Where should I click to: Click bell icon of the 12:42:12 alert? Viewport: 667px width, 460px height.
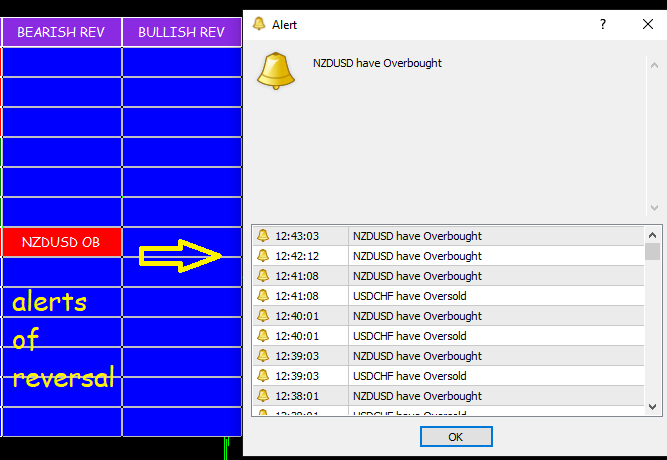coord(263,255)
